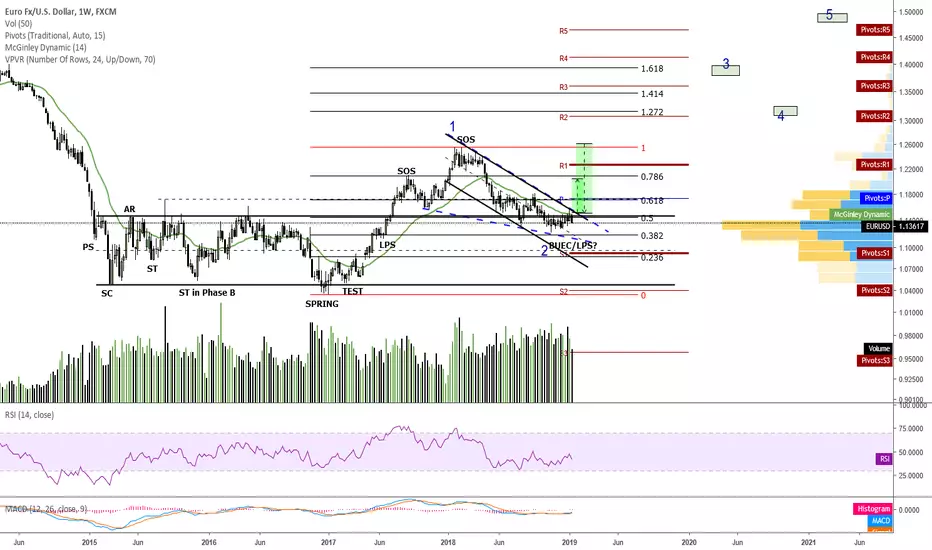Select the SPRING annotation text
Screen dimensions: 932x550
[322, 304]
